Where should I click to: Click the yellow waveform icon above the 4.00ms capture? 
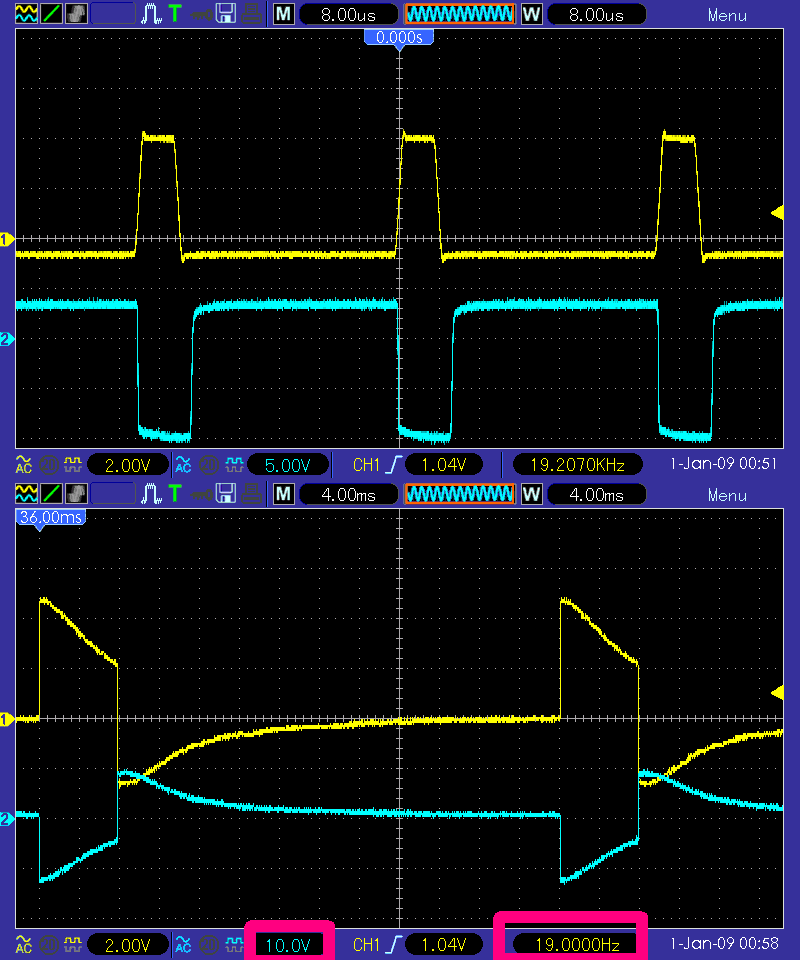(x=26, y=493)
